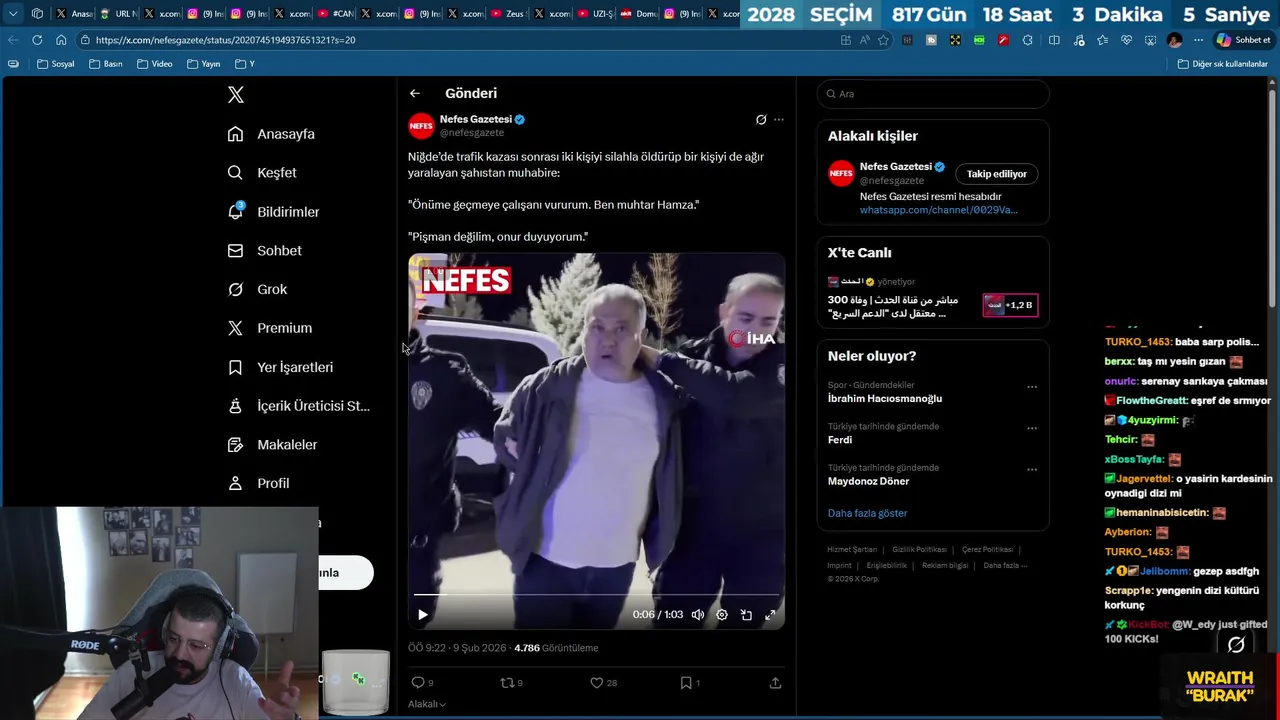This screenshot has width=1280, height=720.
Task: Open Sohbet et Copilot button
Action: (1242, 40)
